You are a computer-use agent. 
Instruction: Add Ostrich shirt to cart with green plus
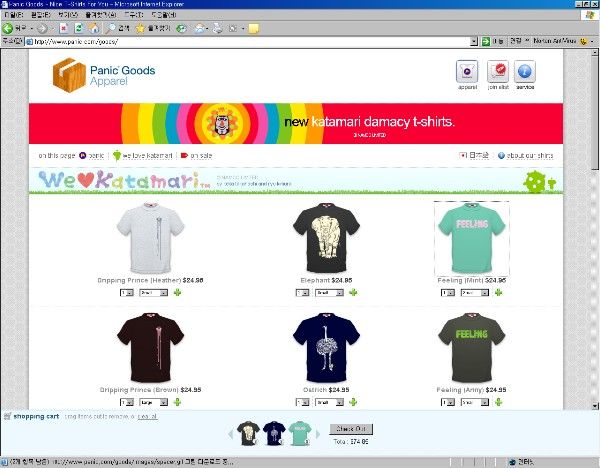(353, 402)
